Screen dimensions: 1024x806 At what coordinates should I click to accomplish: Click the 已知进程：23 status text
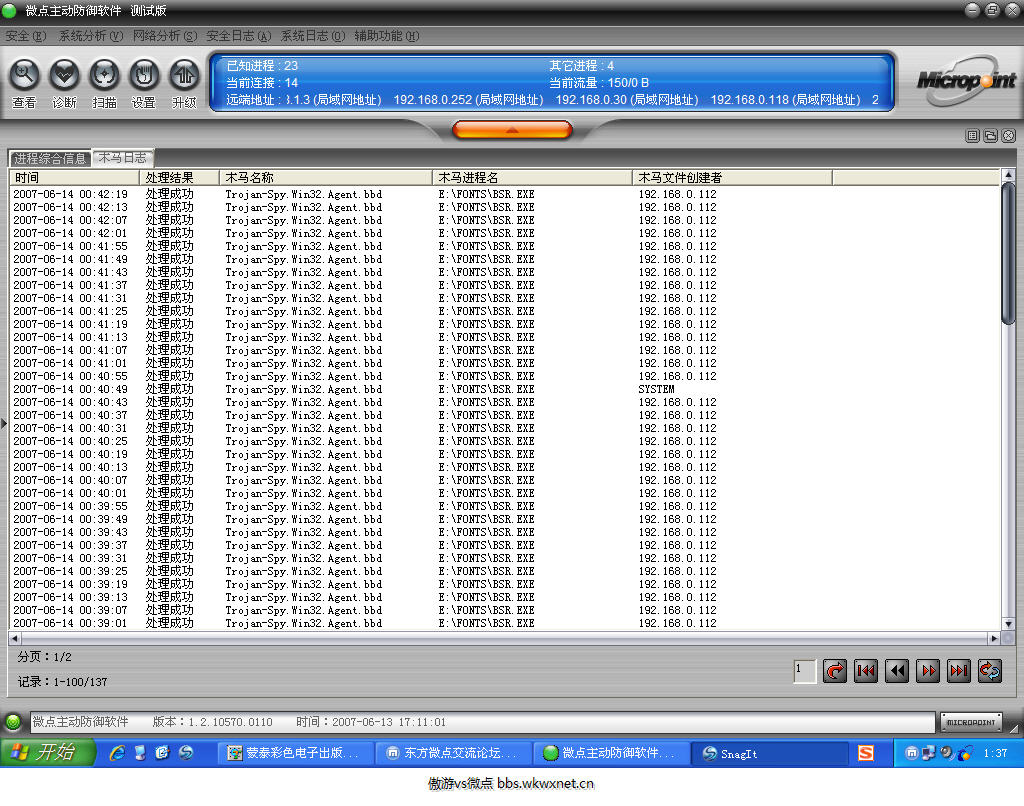(x=262, y=66)
